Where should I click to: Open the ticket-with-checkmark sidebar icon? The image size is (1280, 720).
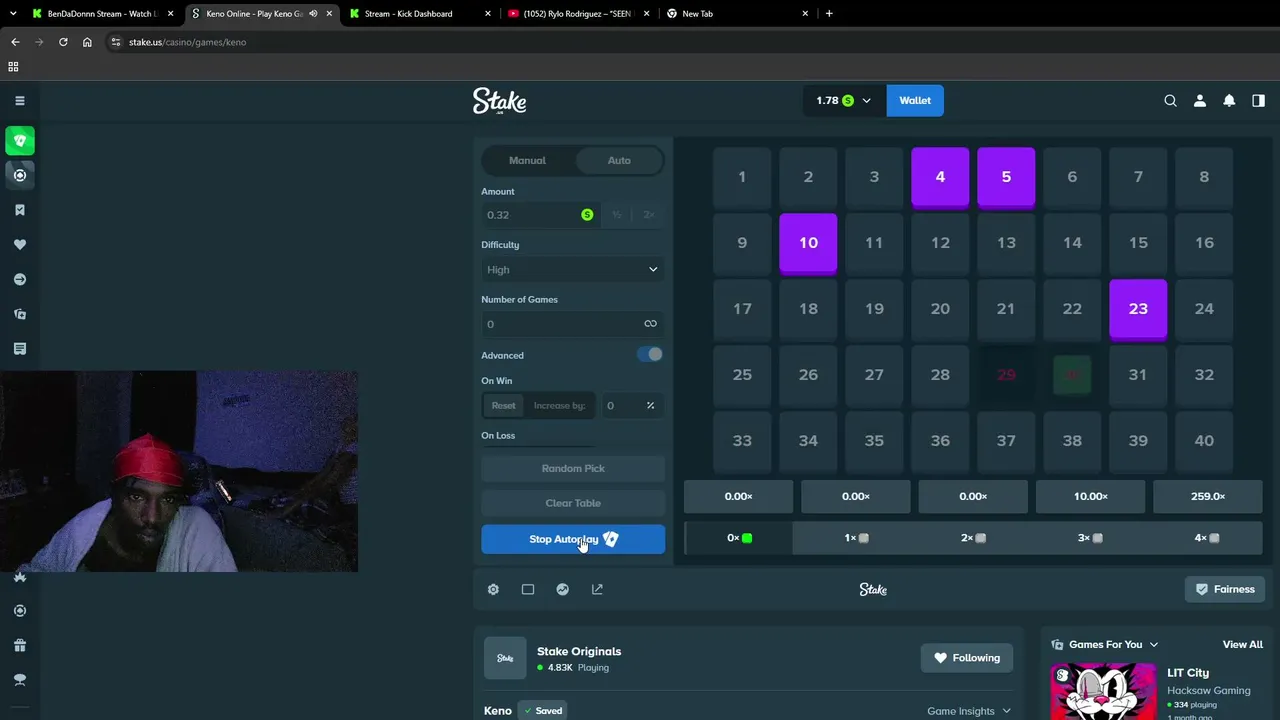(x=20, y=210)
